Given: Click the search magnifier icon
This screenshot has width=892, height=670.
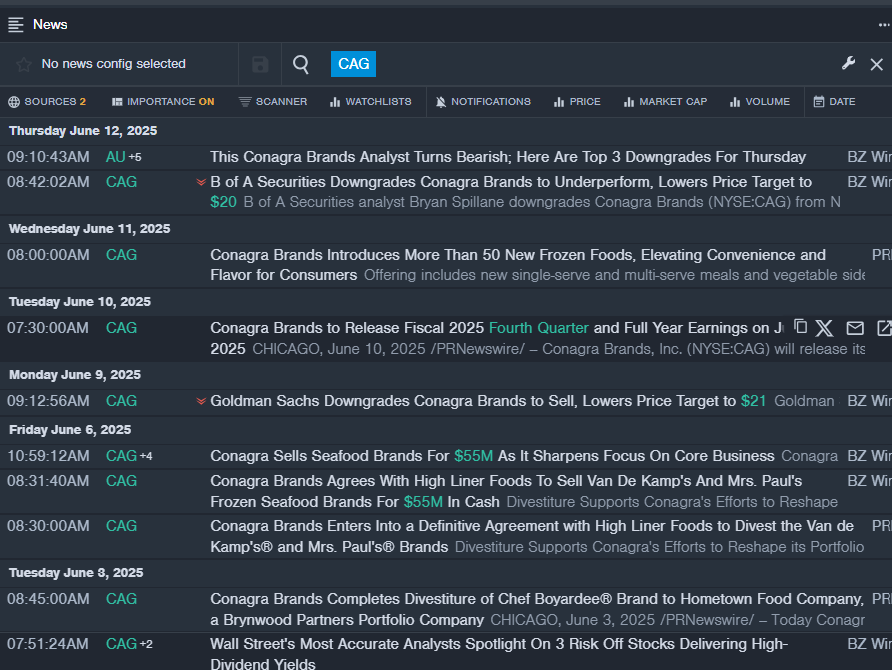Looking at the screenshot, I should tap(301, 64).
